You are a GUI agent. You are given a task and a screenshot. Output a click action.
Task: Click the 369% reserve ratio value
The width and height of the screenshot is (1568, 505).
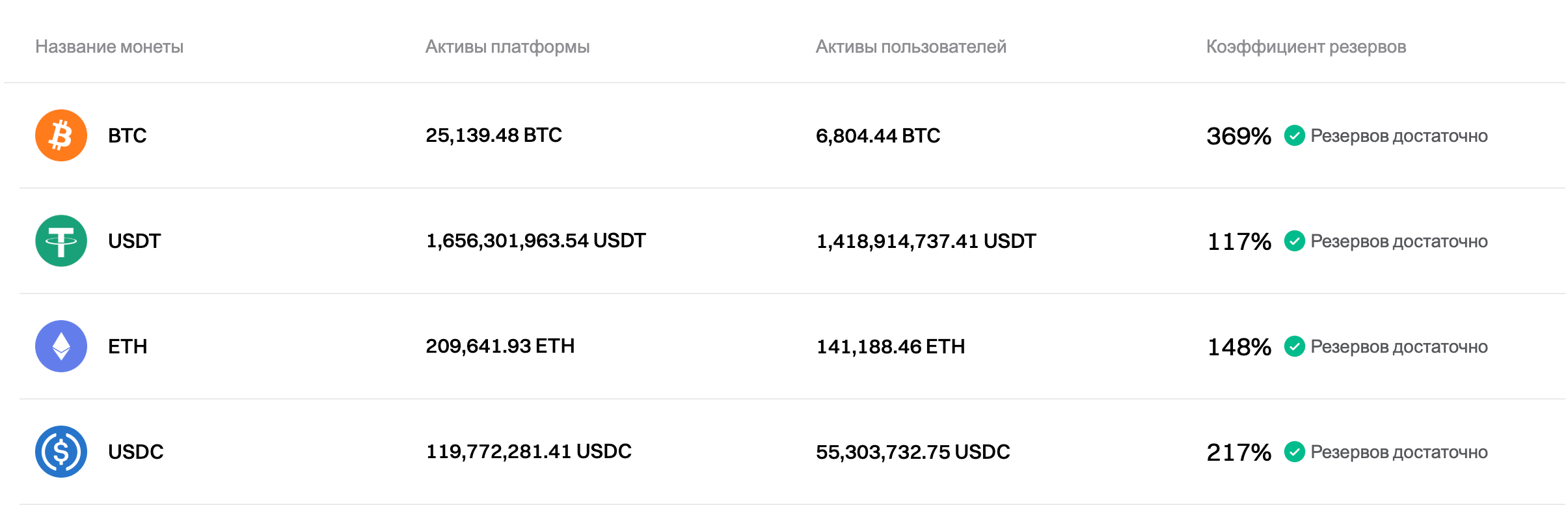point(1238,136)
